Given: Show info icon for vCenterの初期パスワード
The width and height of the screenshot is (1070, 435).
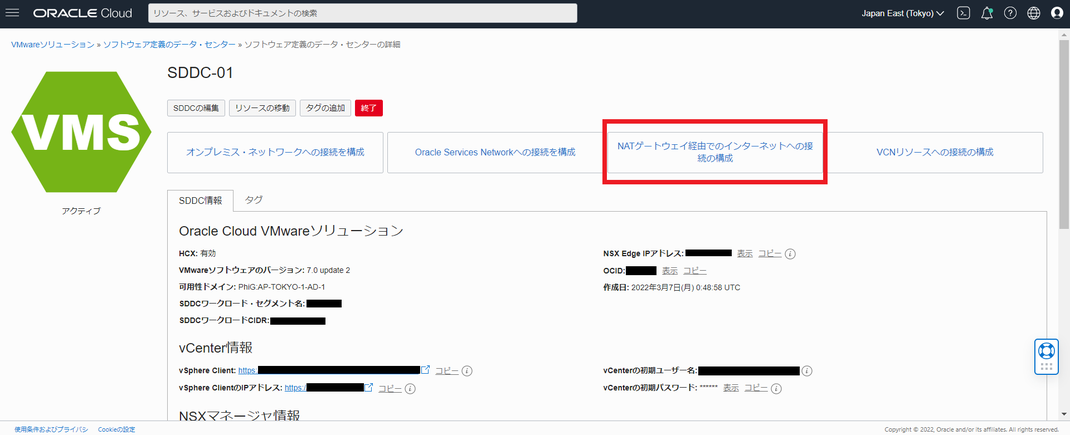Looking at the screenshot, I should coord(776,388).
